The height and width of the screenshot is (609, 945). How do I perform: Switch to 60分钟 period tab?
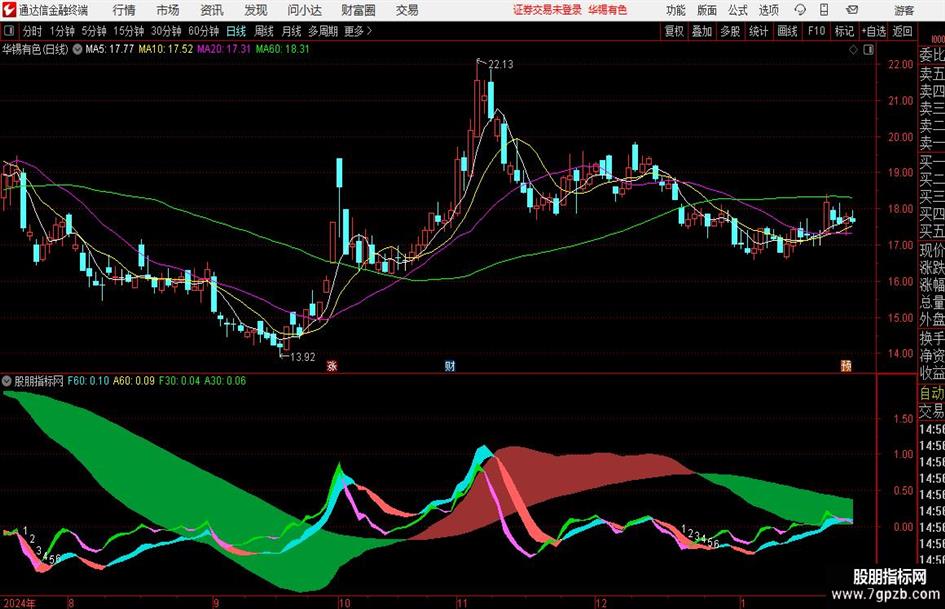(204, 31)
